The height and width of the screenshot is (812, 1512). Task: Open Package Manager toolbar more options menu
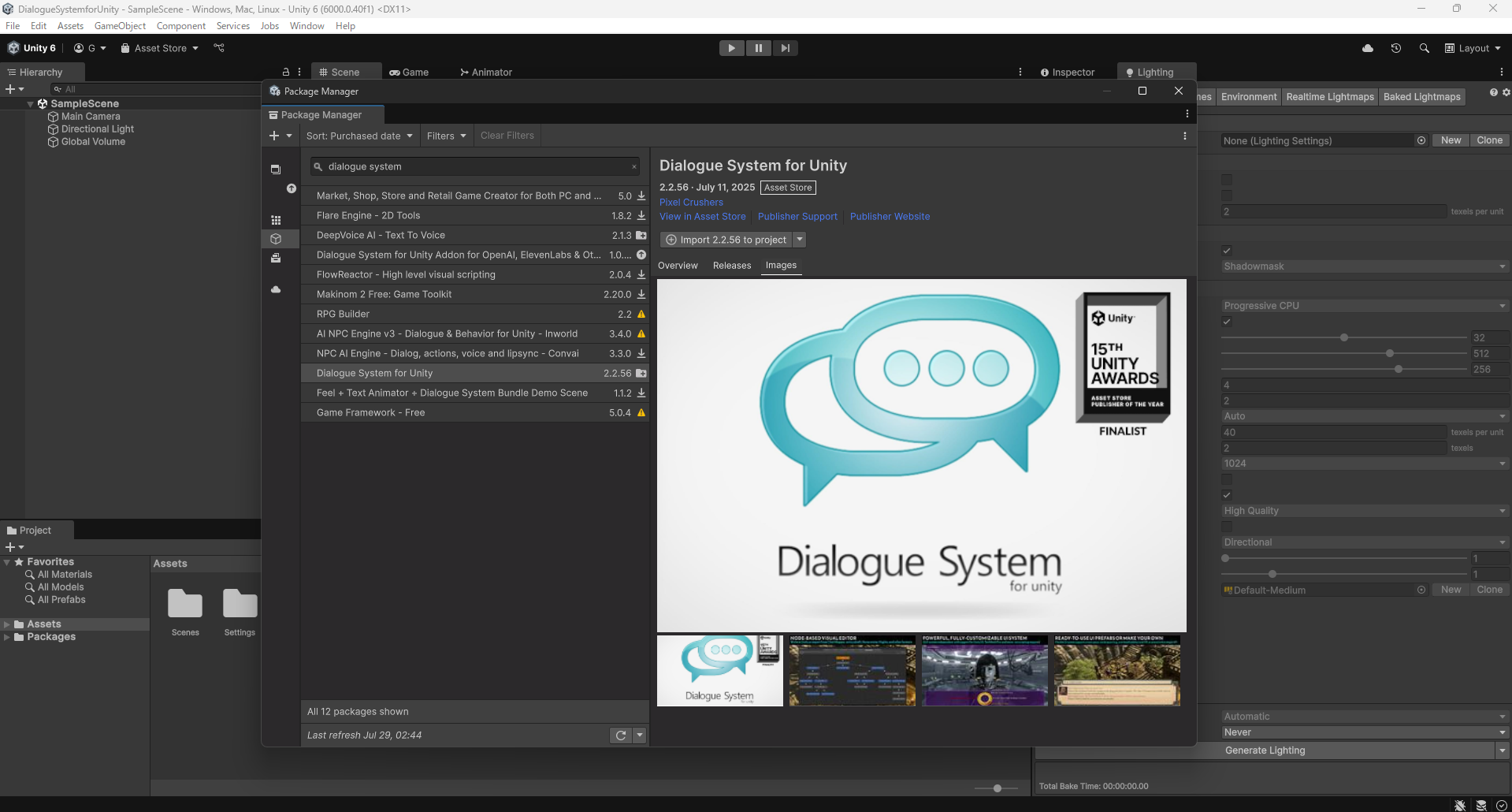click(1184, 136)
